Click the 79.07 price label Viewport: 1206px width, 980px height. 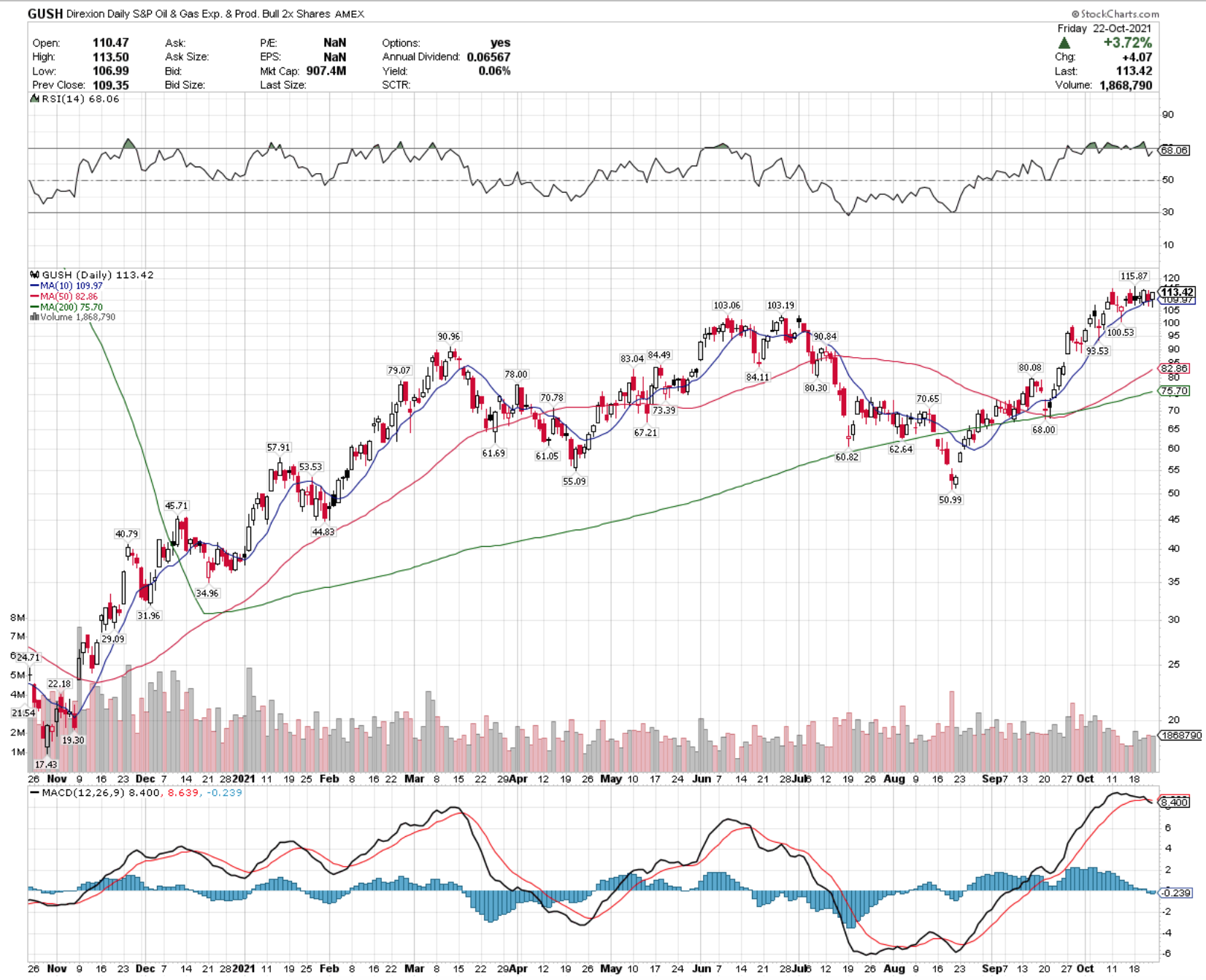pyautogui.click(x=399, y=371)
